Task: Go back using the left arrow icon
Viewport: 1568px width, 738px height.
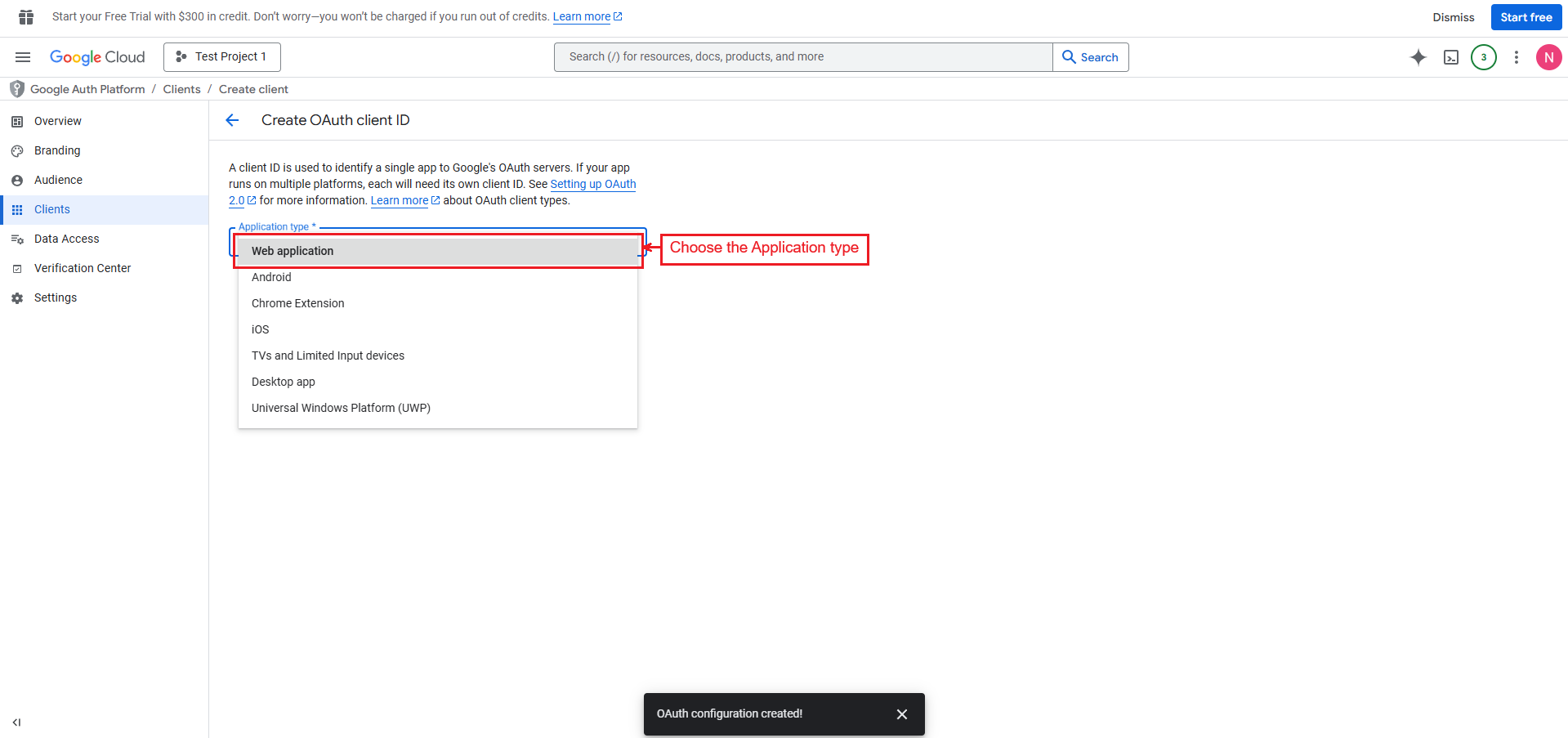Action: click(232, 120)
